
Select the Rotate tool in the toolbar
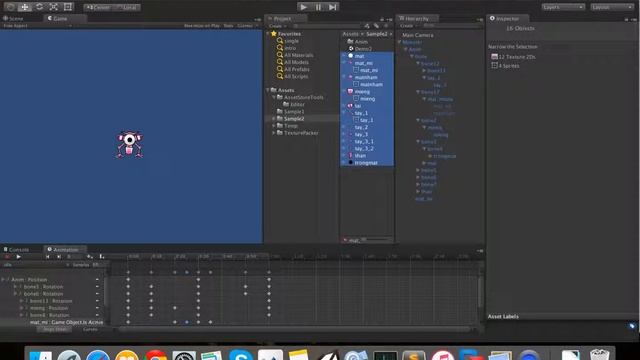click(x=39, y=7)
